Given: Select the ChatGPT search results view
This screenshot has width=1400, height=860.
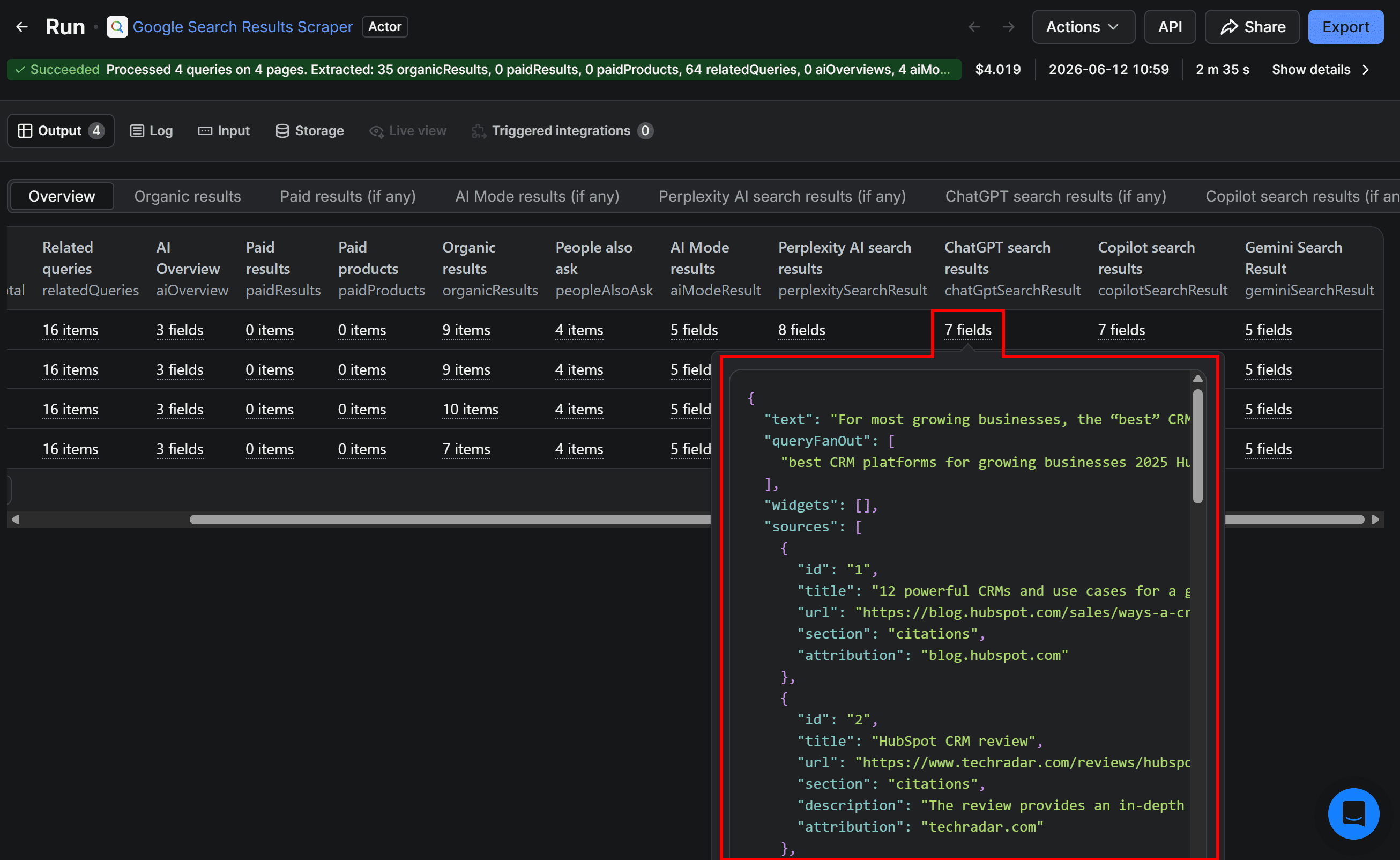Looking at the screenshot, I should [x=1055, y=196].
